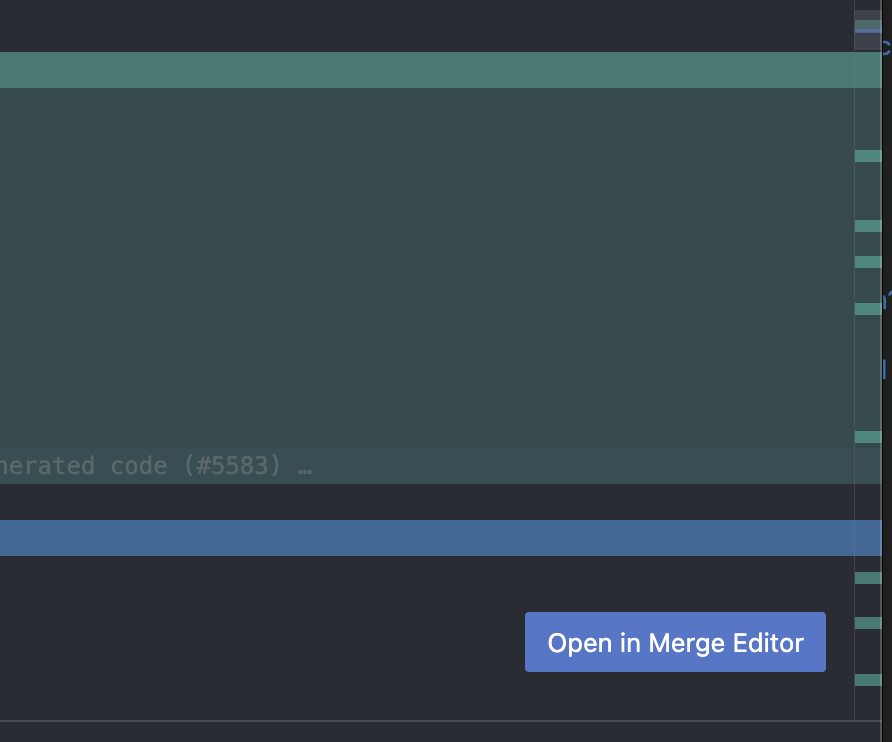Click the Open in Merge Editor button
Viewport: 892px width, 742px height.
(x=675, y=642)
